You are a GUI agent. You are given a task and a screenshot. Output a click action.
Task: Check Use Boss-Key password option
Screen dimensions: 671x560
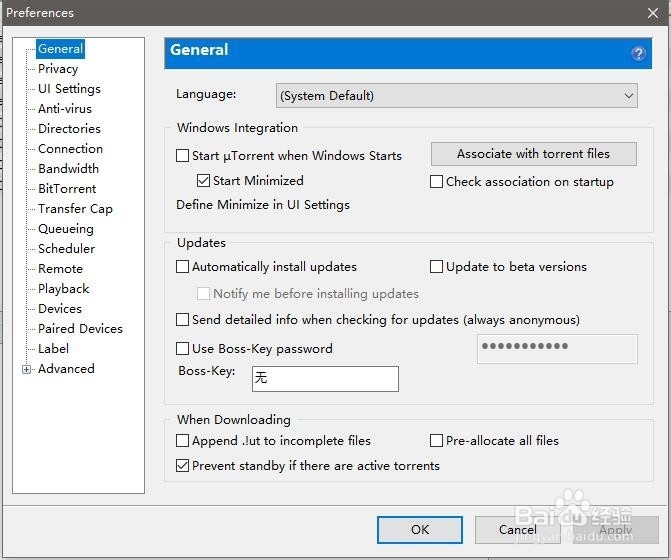click(183, 348)
